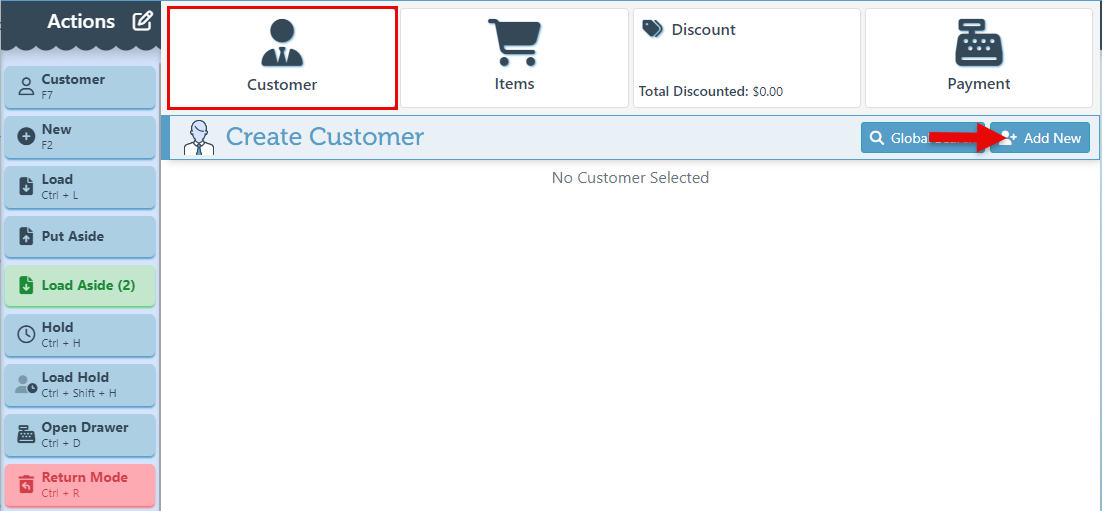Screen dimensions: 1102x511
Task: Go to the Payment register tab
Action: (978, 58)
